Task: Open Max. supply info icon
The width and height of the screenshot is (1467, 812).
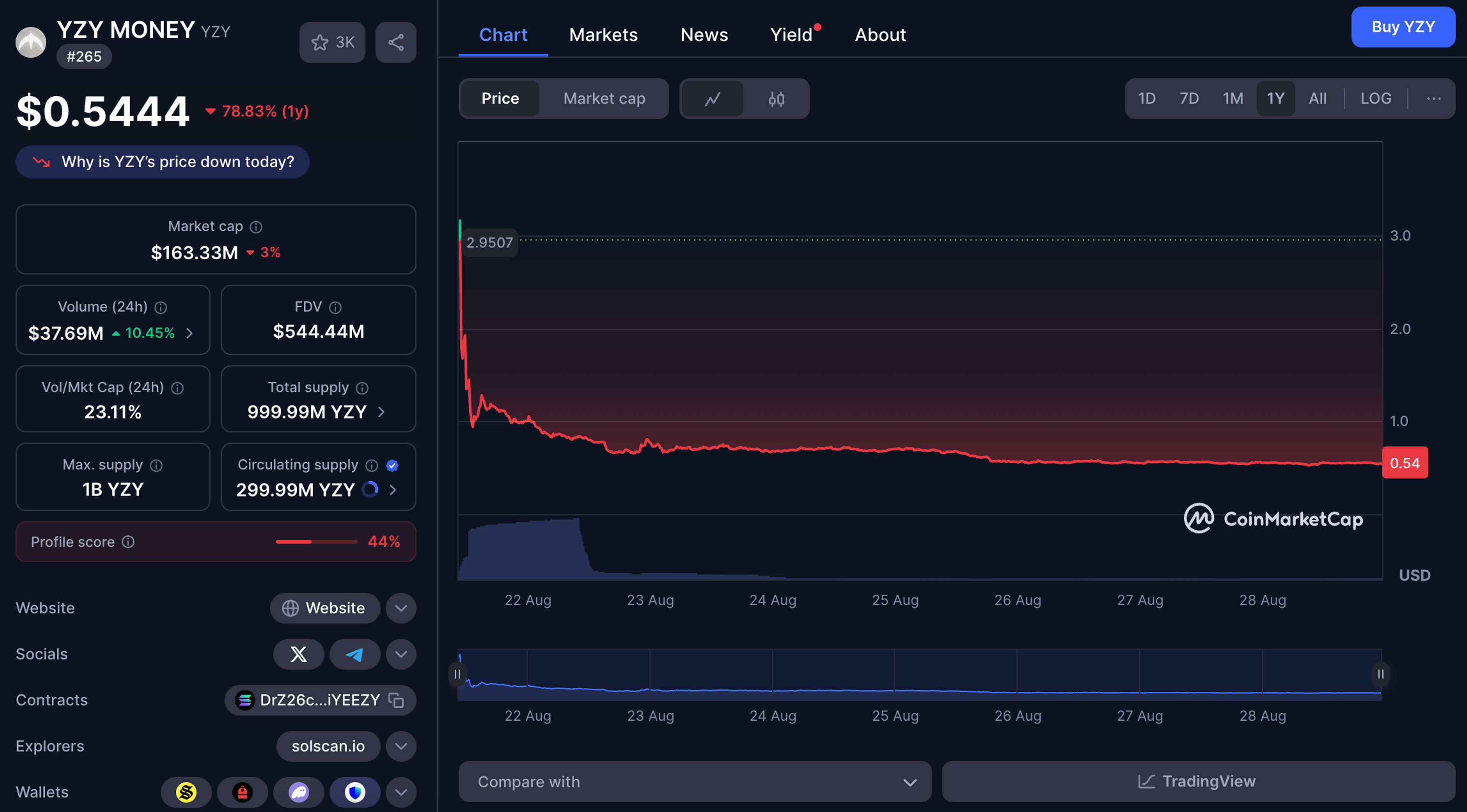Action: (157, 466)
